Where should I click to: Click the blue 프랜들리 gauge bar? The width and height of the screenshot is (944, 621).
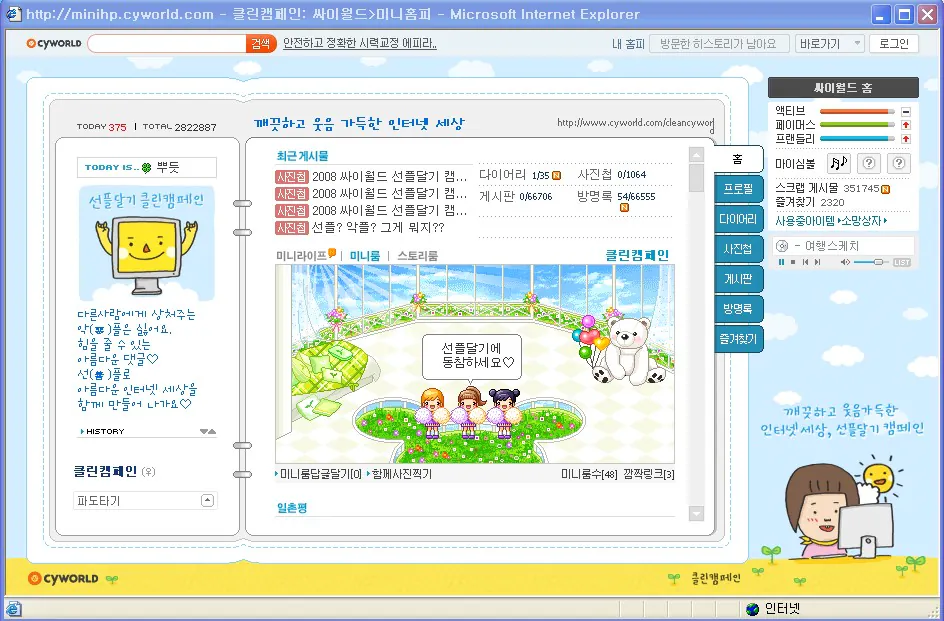coord(857,139)
